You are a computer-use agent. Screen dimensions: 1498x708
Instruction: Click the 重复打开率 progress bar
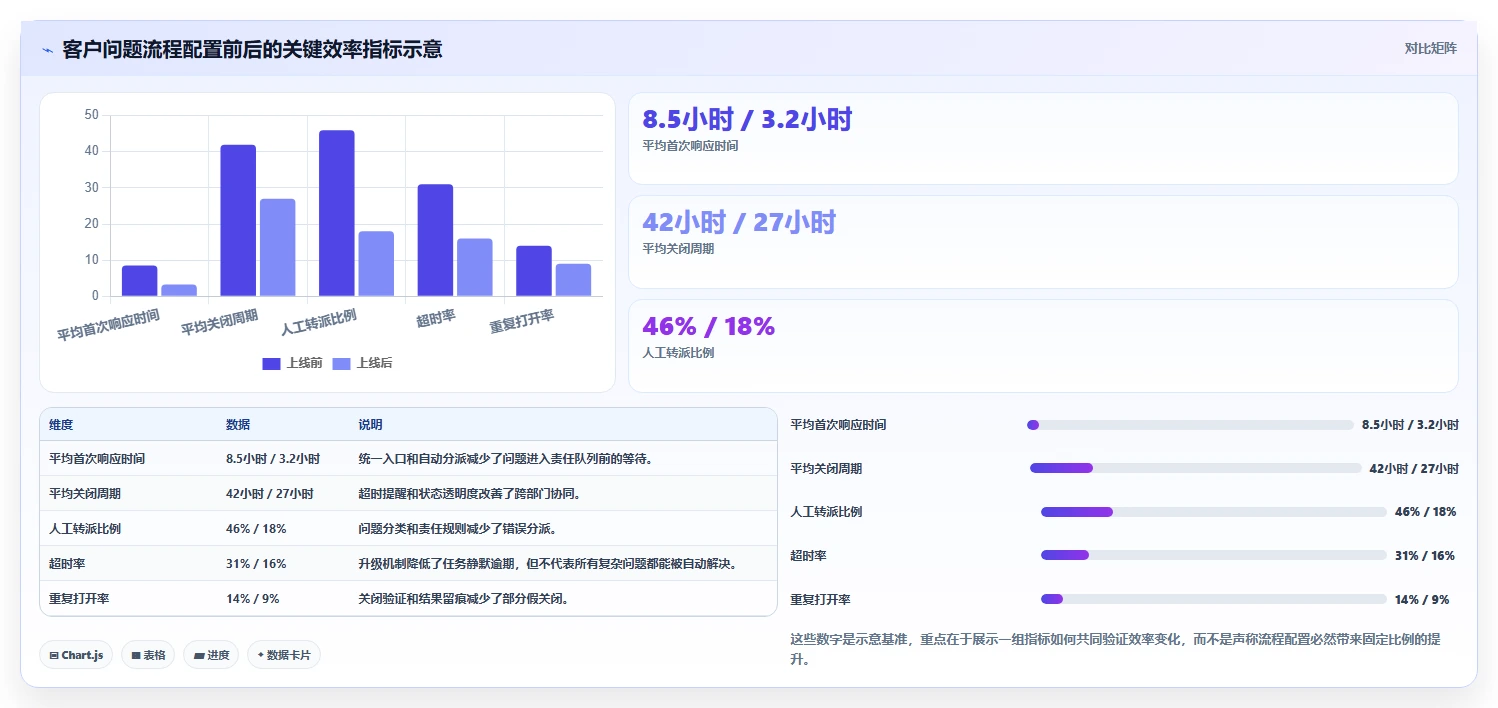(x=1214, y=599)
